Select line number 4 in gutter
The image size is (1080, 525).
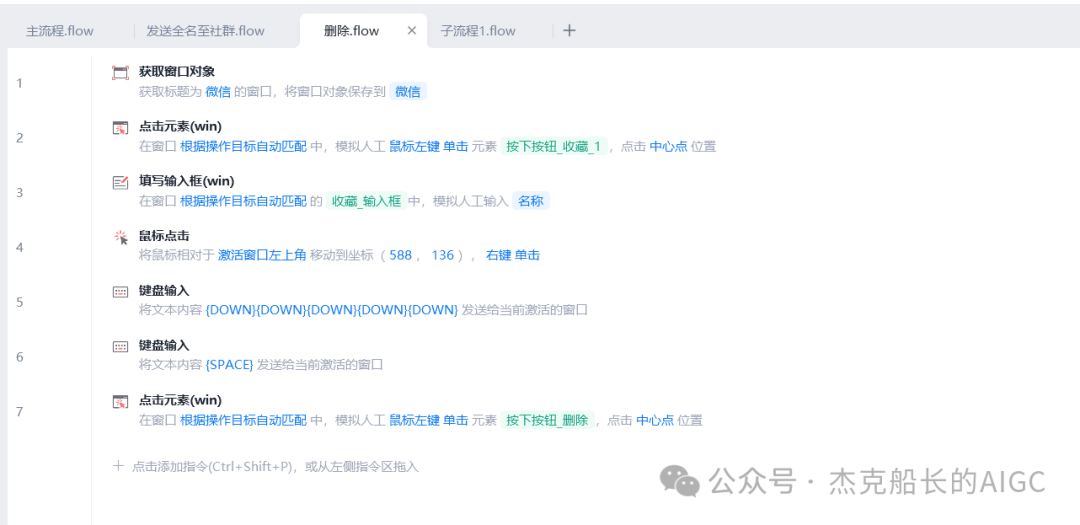19,247
